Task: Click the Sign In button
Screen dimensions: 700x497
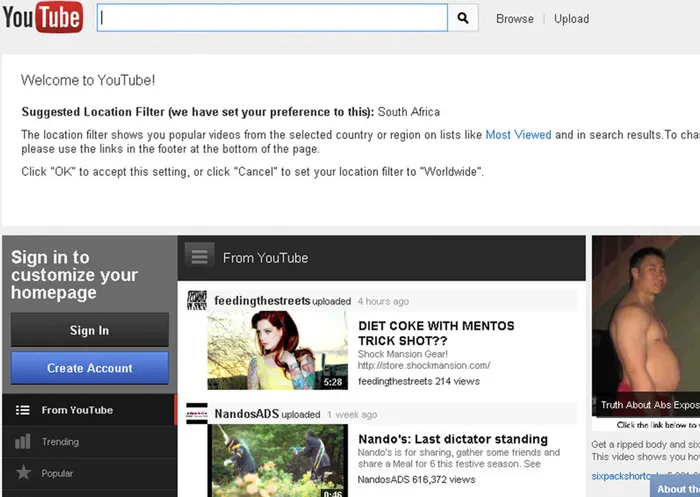Action: [x=90, y=330]
